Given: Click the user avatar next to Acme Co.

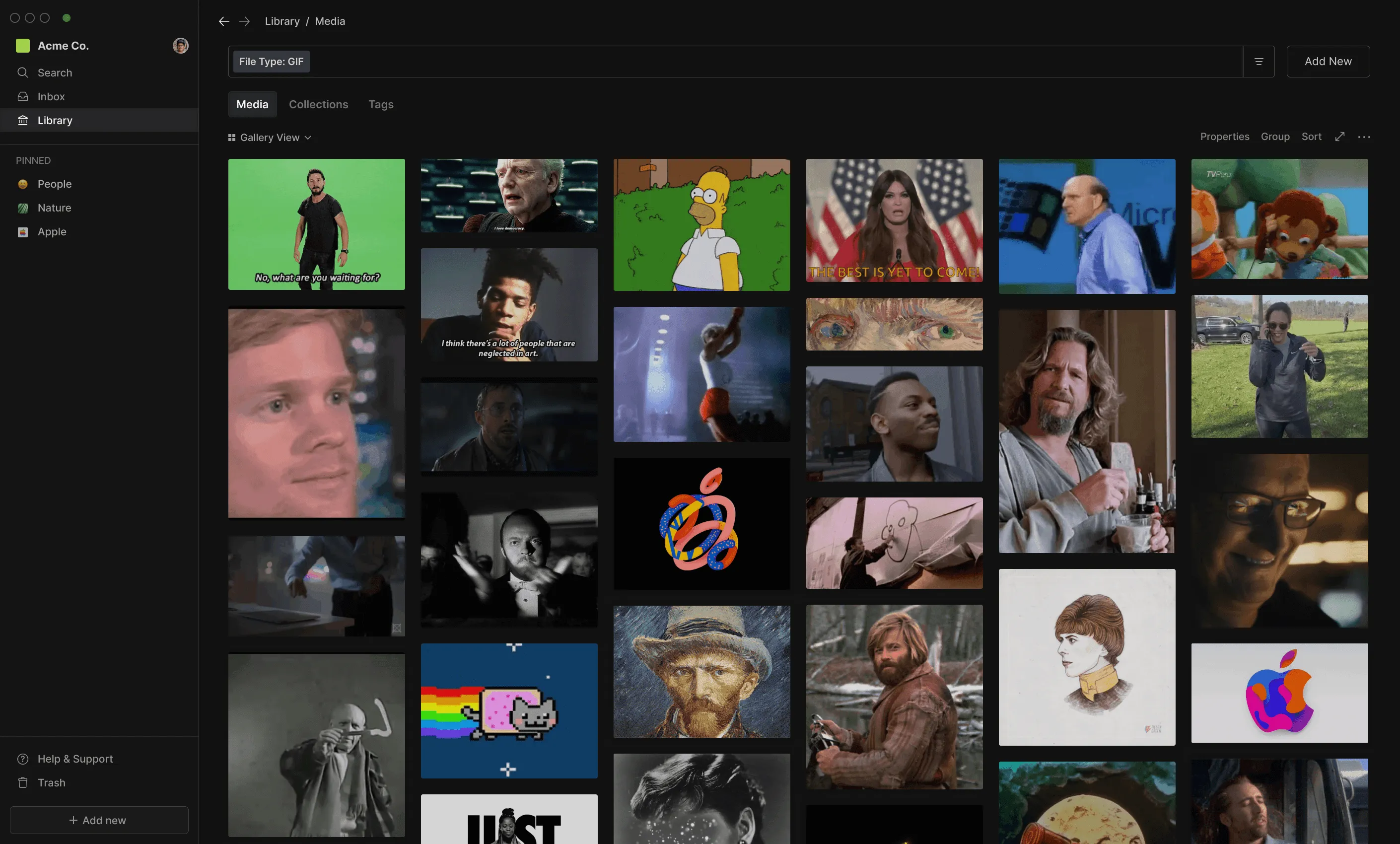Looking at the screenshot, I should (x=181, y=46).
